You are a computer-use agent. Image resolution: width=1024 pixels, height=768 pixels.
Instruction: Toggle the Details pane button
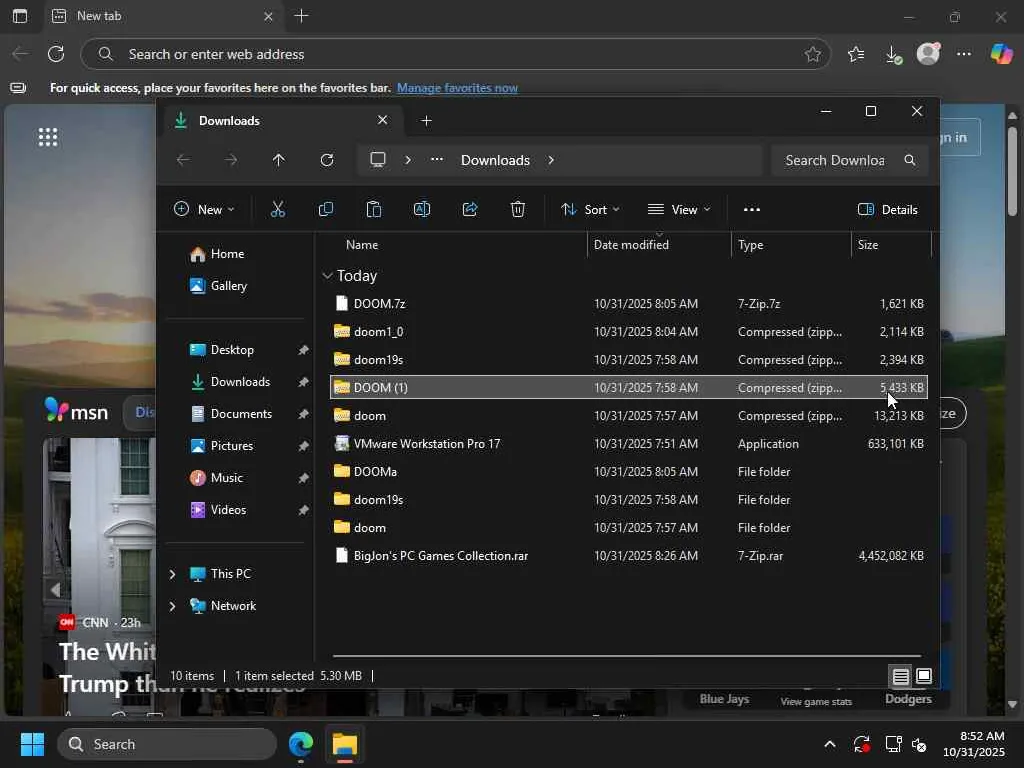888,209
